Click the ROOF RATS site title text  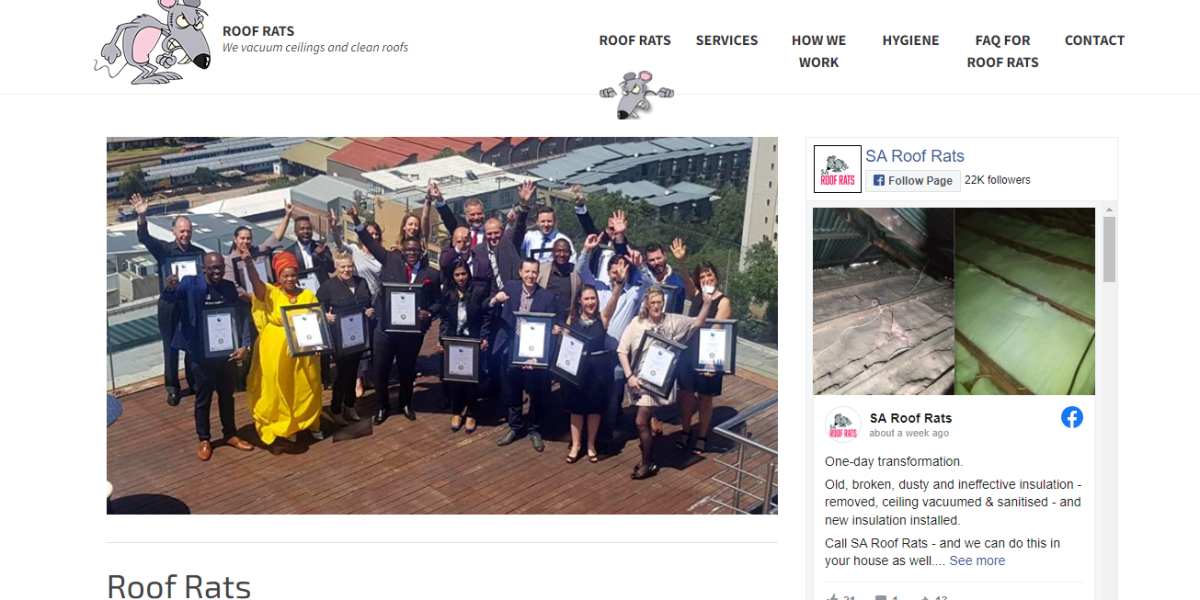pos(258,31)
